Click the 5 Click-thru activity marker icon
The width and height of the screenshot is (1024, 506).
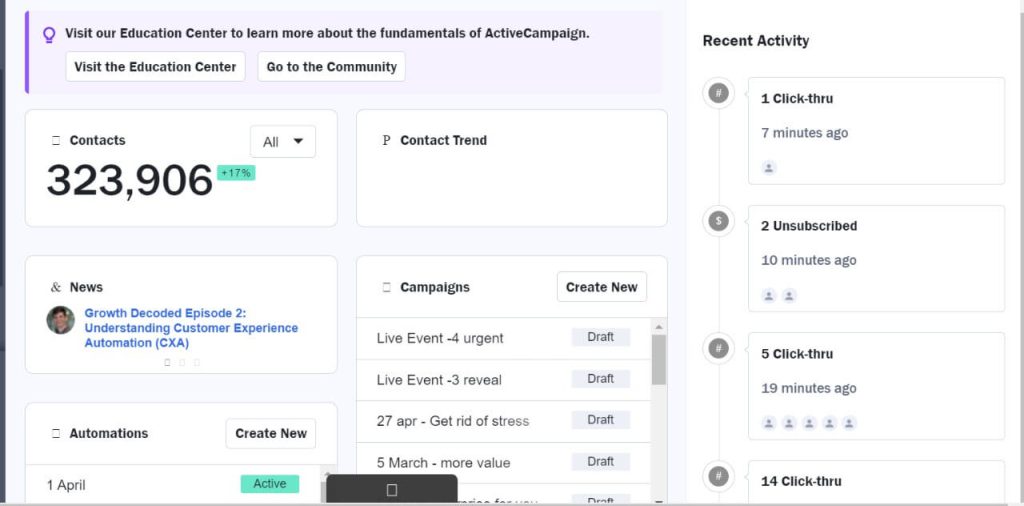tap(718, 349)
